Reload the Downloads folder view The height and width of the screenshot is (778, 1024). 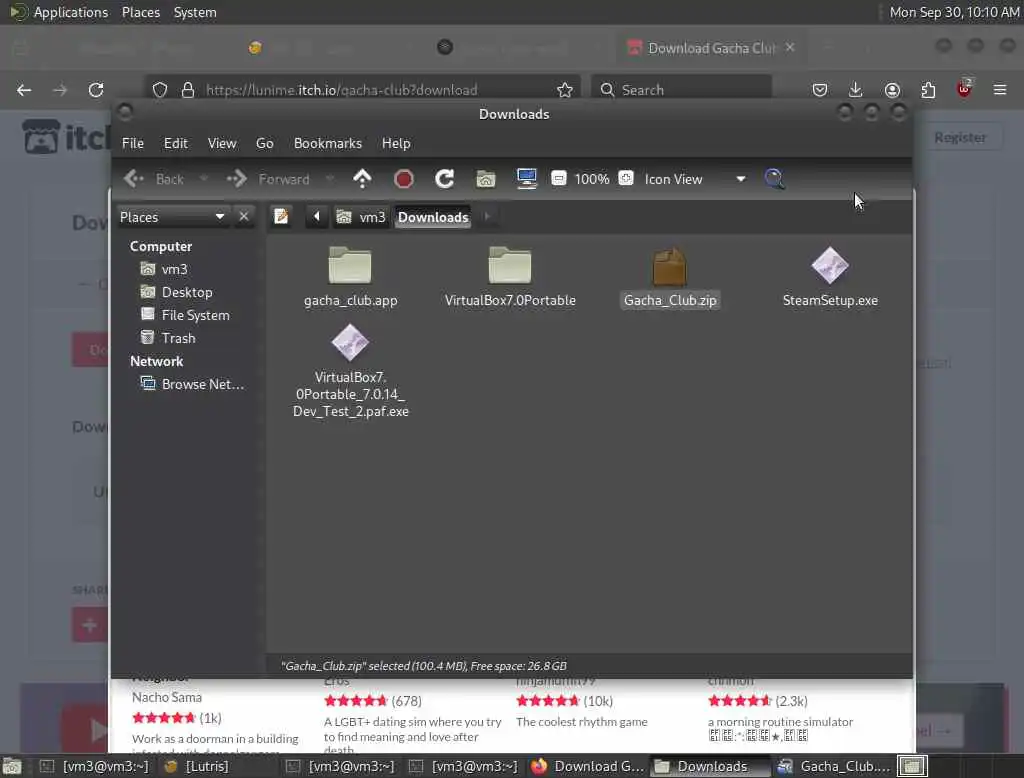445,178
